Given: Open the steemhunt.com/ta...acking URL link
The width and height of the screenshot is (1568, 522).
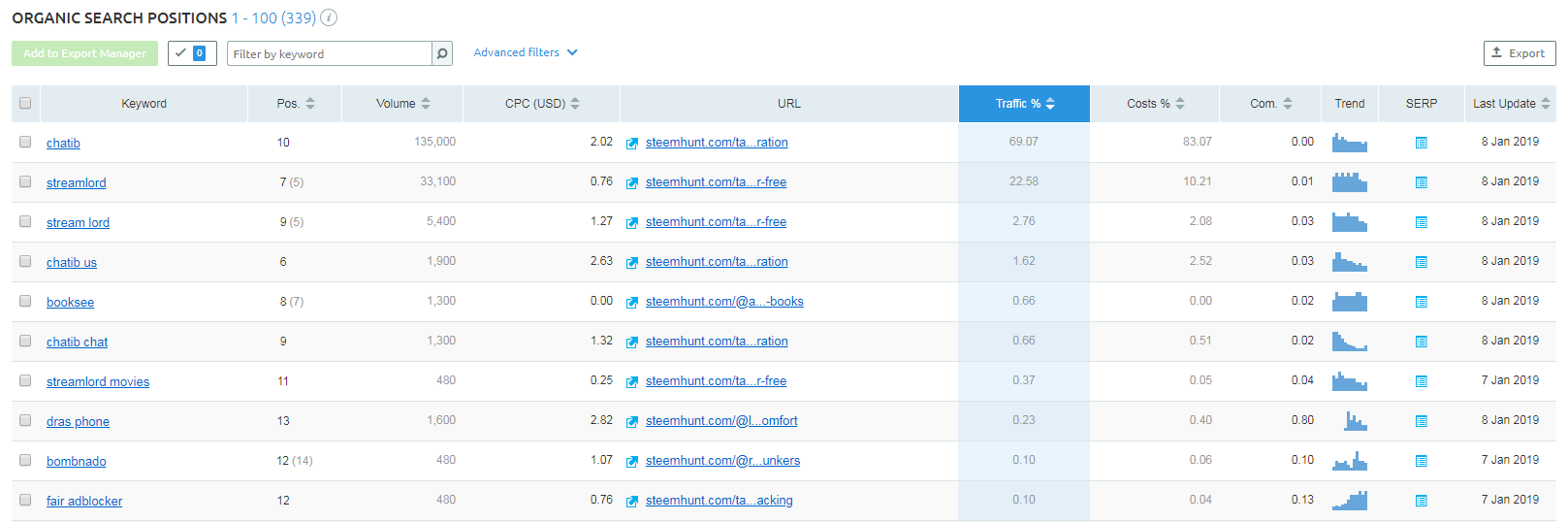Looking at the screenshot, I should (719, 501).
